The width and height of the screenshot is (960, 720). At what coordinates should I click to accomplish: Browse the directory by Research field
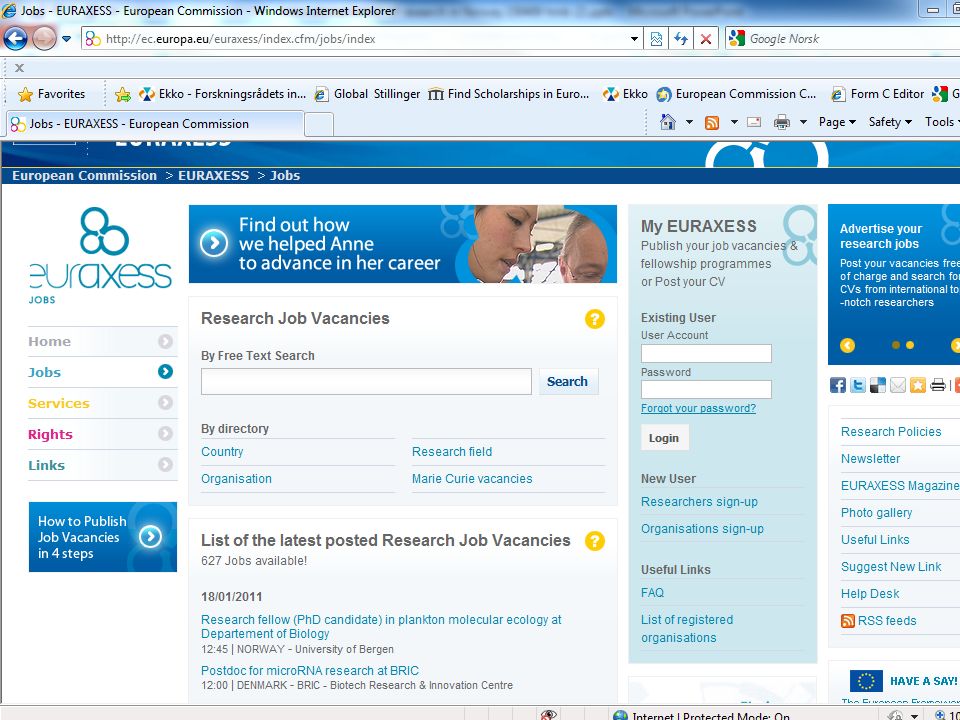(x=452, y=452)
